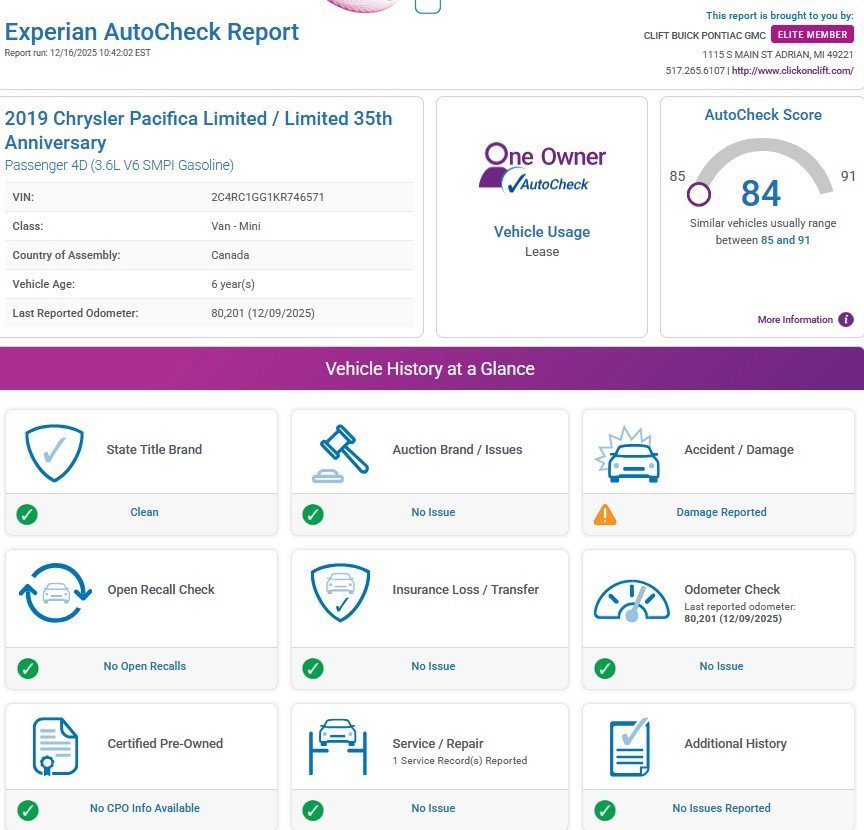This screenshot has width=864, height=830.
Task: Open the Damage Reported link
Action: point(721,512)
